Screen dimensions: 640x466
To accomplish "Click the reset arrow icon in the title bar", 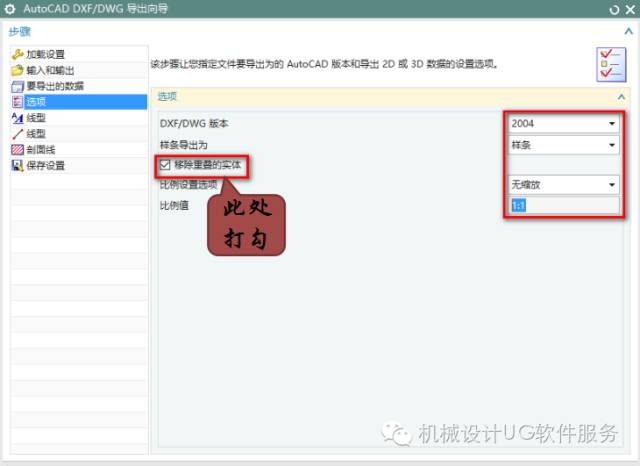I will (x=614, y=9).
